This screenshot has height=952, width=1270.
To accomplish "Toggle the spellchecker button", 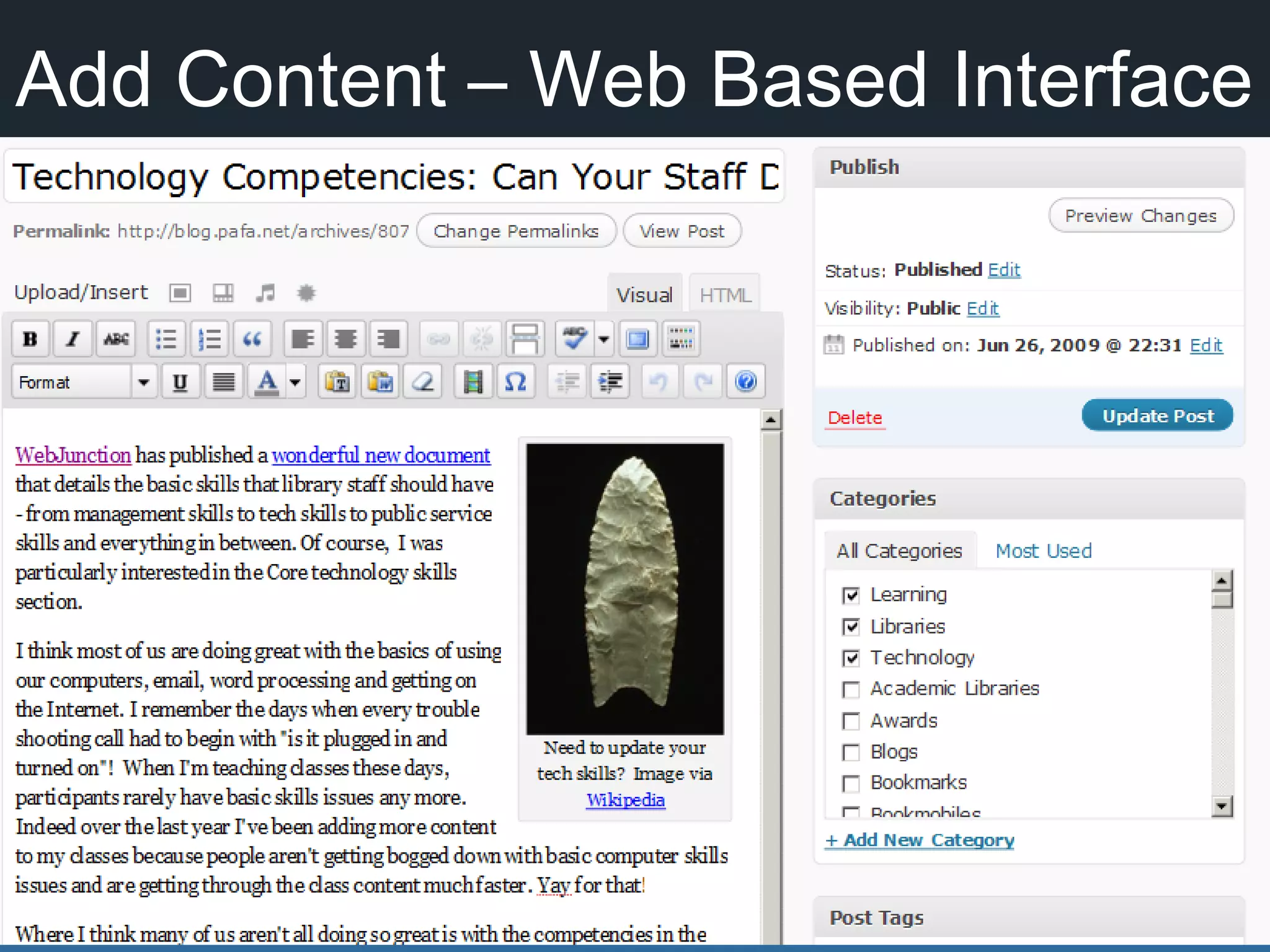I will point(575,339).
